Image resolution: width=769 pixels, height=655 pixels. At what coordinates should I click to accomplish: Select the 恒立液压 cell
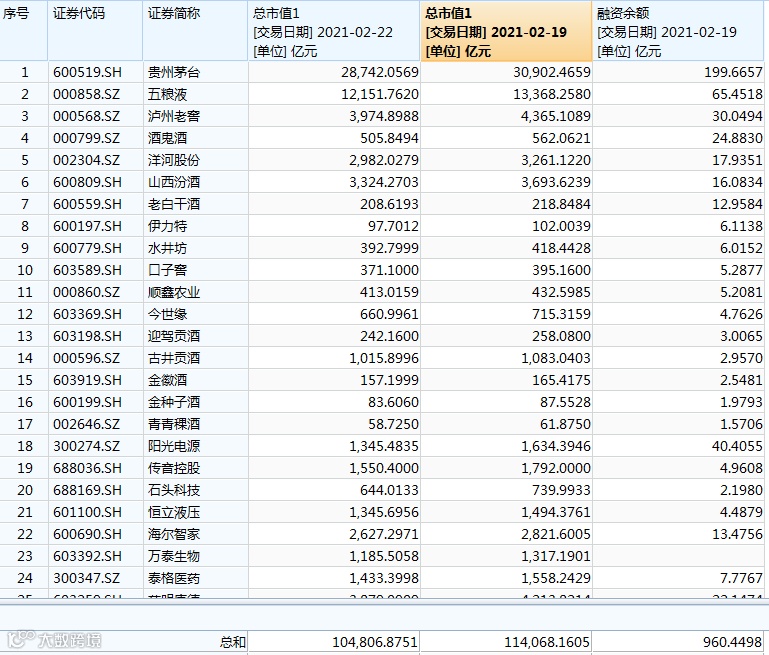point(174,512)
